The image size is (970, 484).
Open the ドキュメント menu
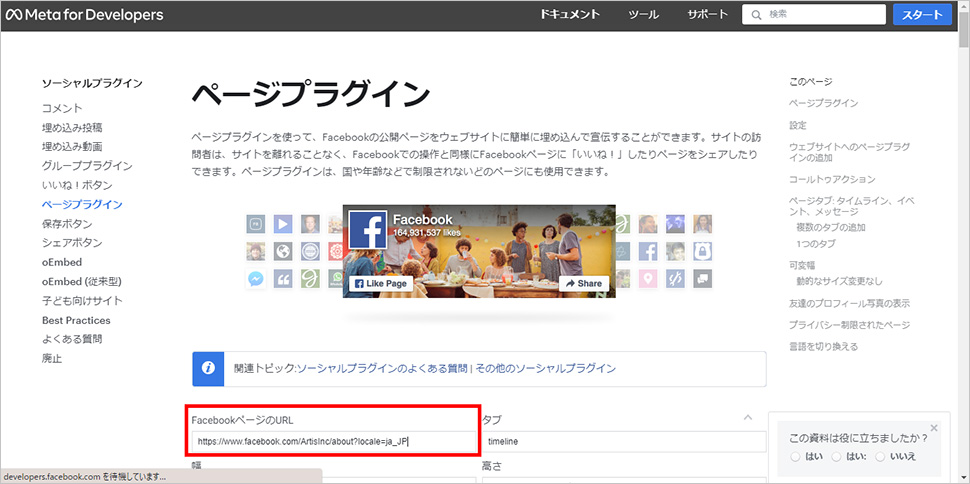pyautogui.click(x=570, y=15)
